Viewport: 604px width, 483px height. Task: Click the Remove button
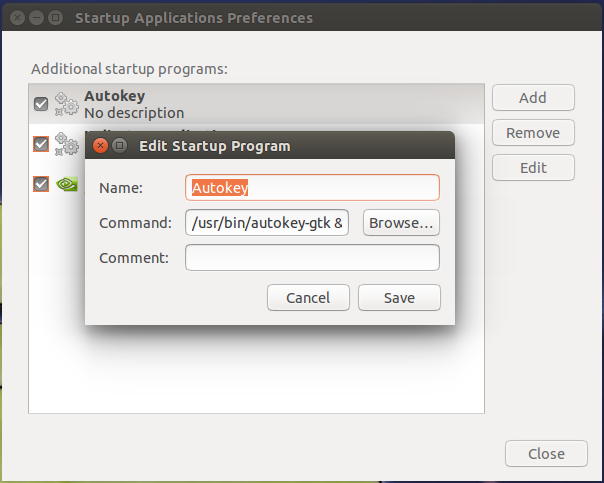533,133
